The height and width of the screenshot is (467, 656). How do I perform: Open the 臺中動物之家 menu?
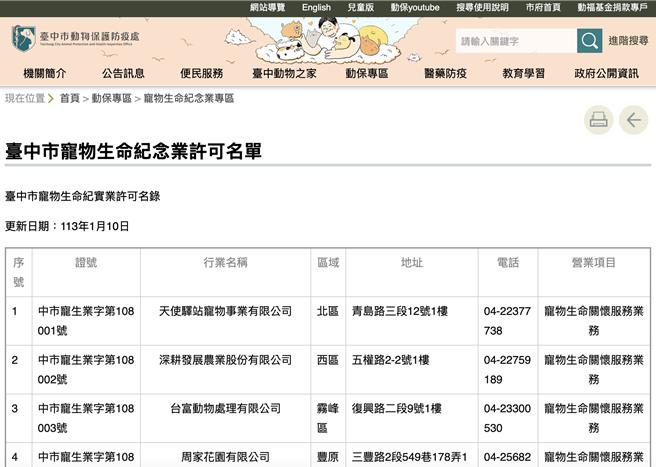(284, 73)
